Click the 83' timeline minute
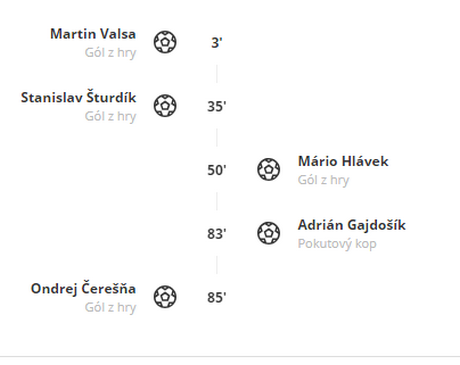The width and height of the screenshot is (460, 365). 217,234
